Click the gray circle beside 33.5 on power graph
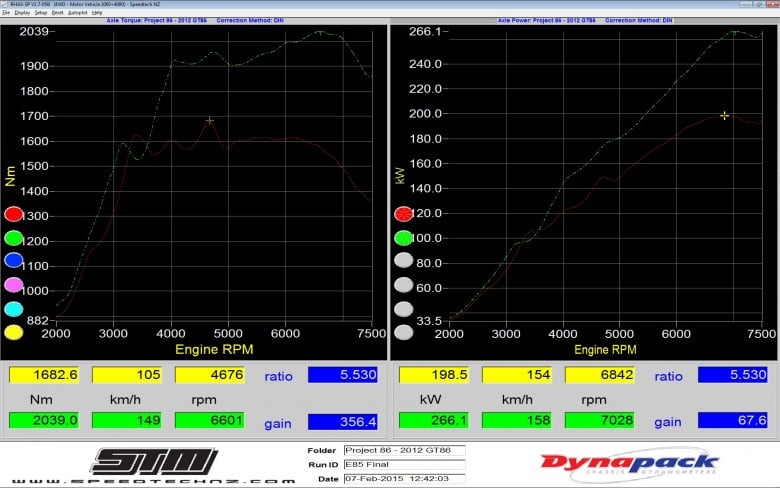 coord(403,309)
